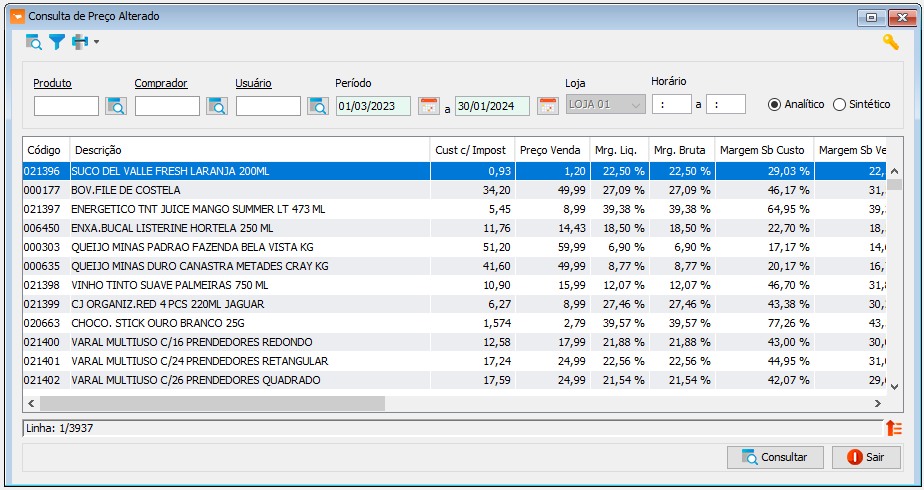Click the printer icon in toolbar
This screenshot has width=924, height=490.
click(80, 42)
